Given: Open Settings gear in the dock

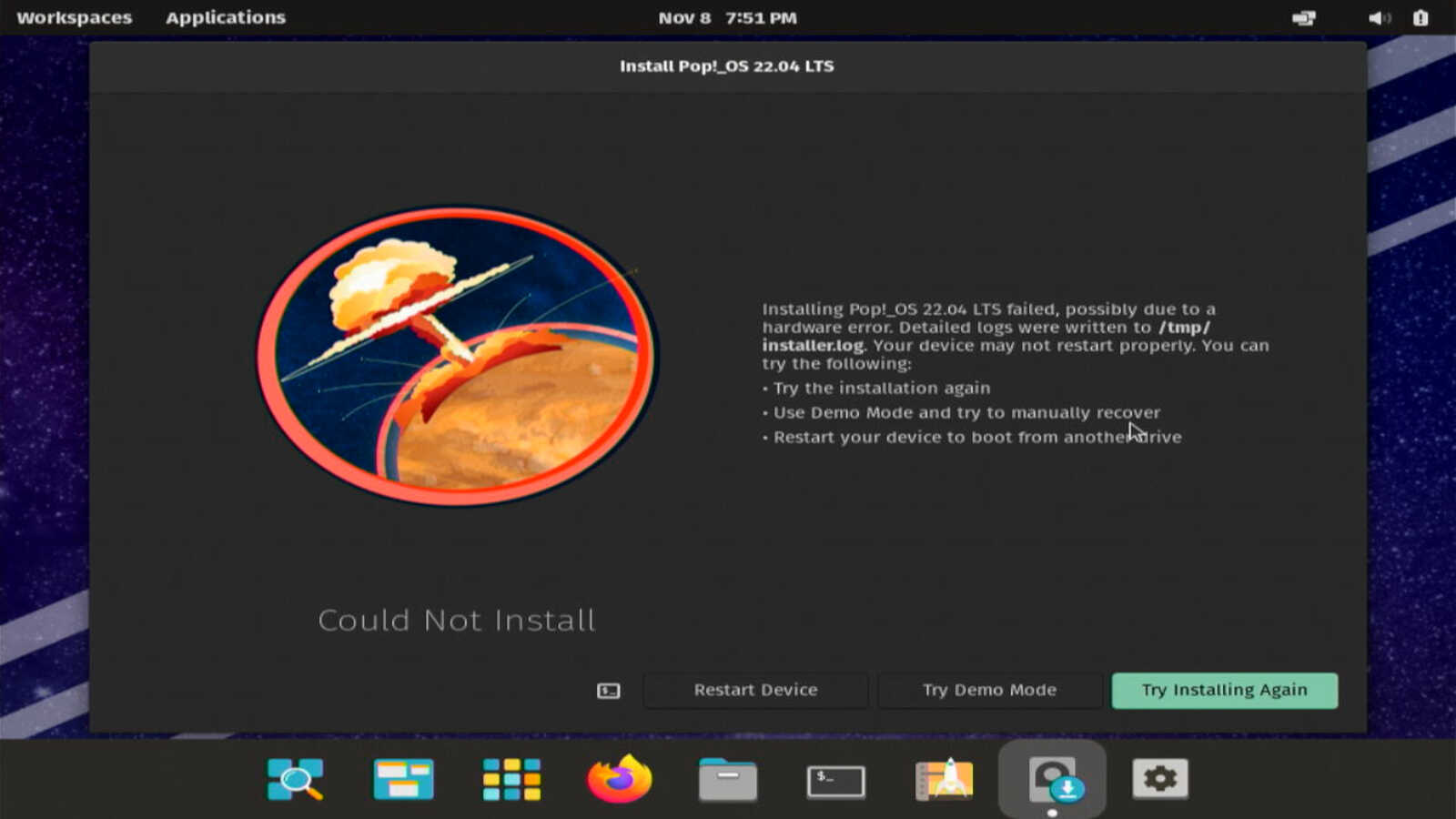Looking at the screenshot, I should coord(1160,779).
